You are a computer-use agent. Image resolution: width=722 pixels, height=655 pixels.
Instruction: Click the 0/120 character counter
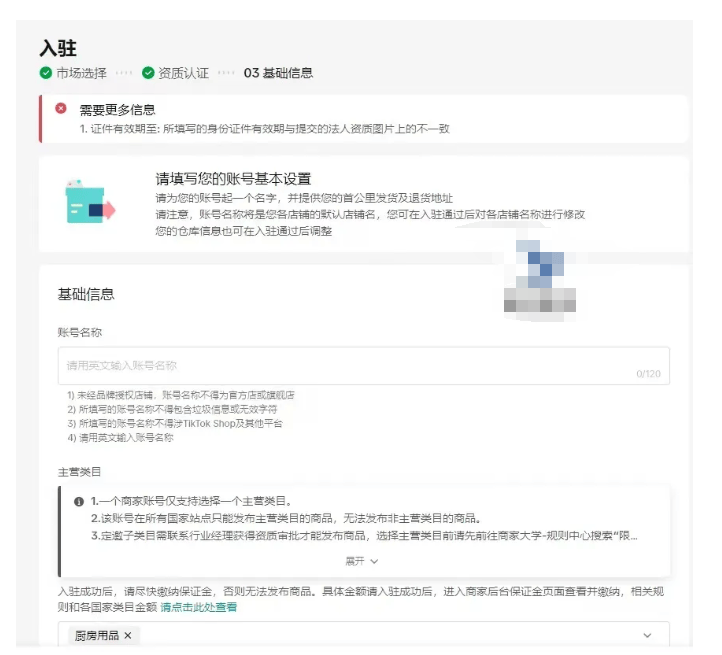coord(648,374)
